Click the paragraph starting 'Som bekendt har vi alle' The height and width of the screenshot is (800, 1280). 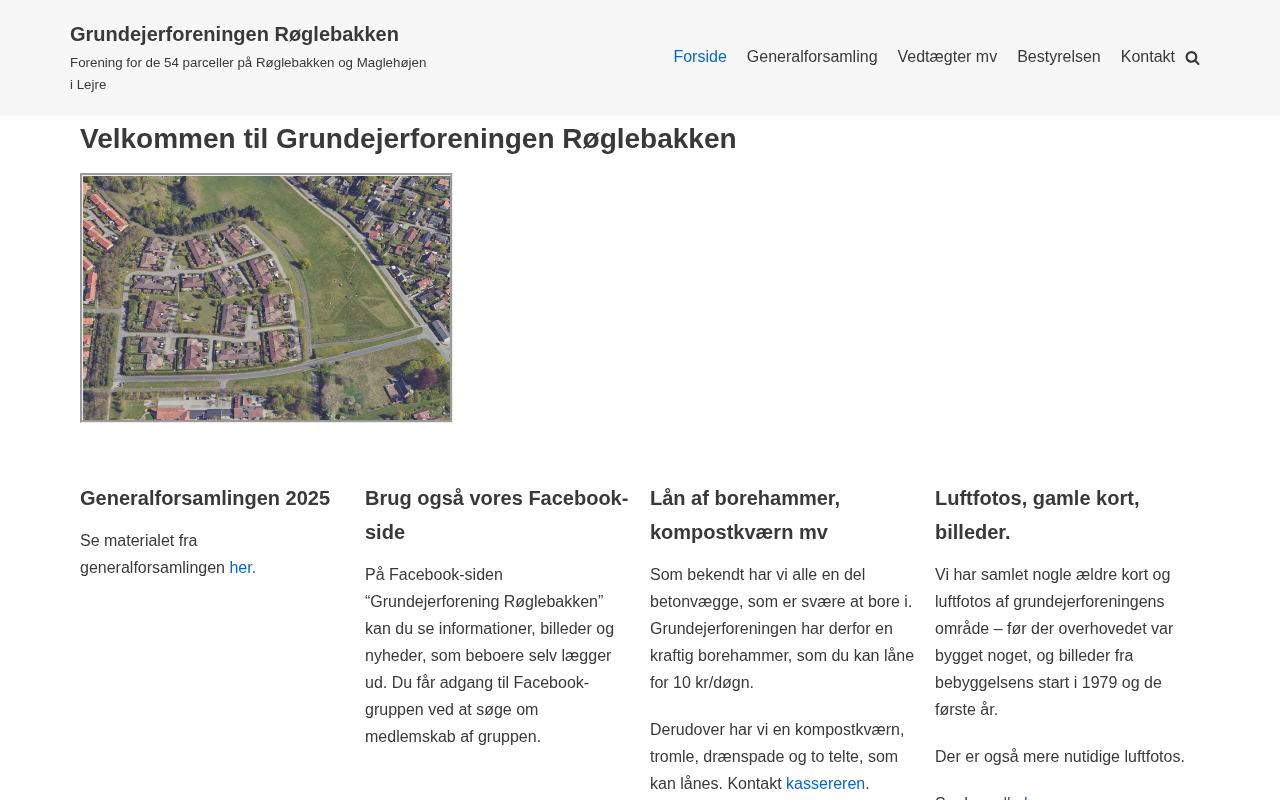782,629
